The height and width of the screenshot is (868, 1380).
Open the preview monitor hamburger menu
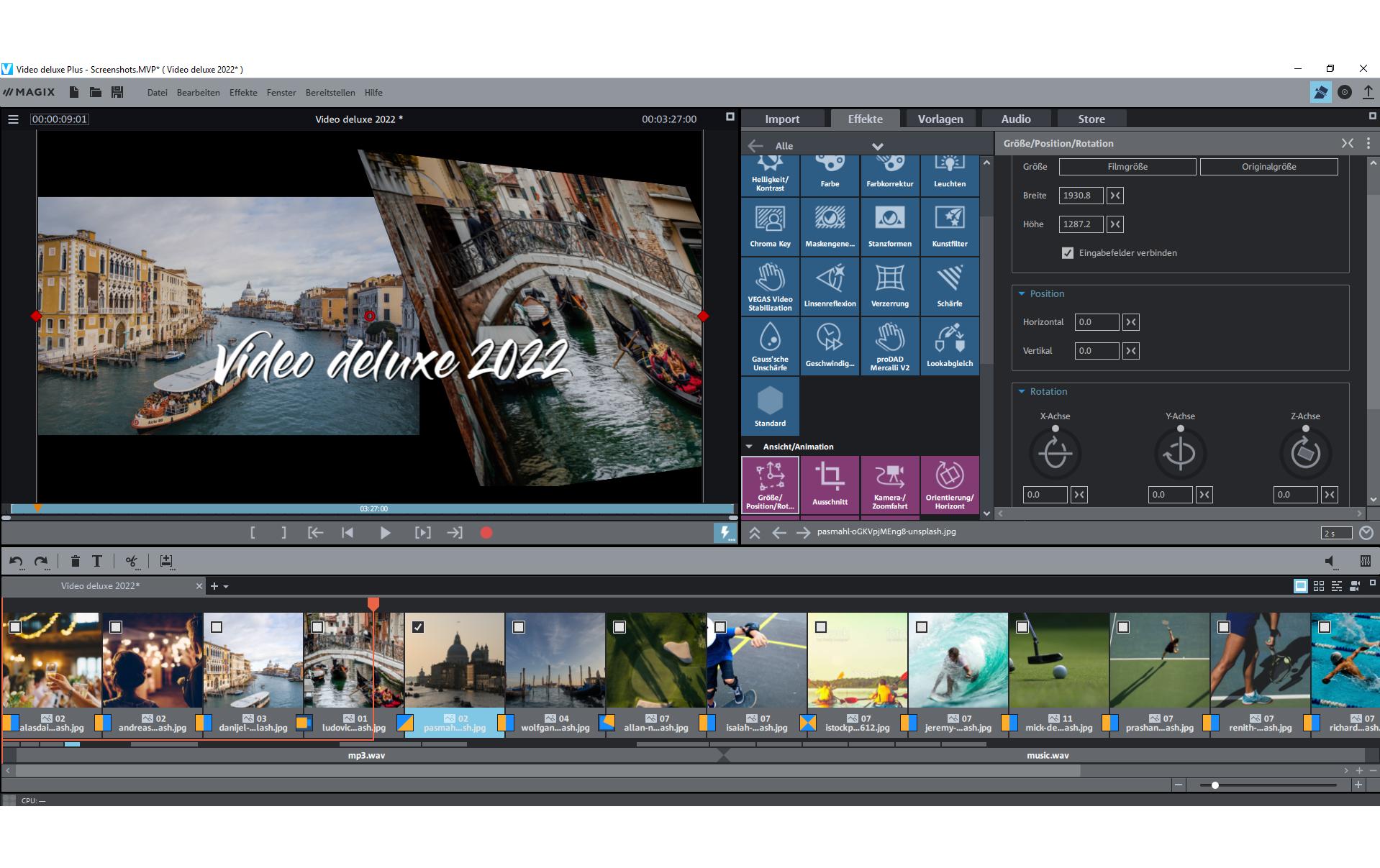pos(13,119)
